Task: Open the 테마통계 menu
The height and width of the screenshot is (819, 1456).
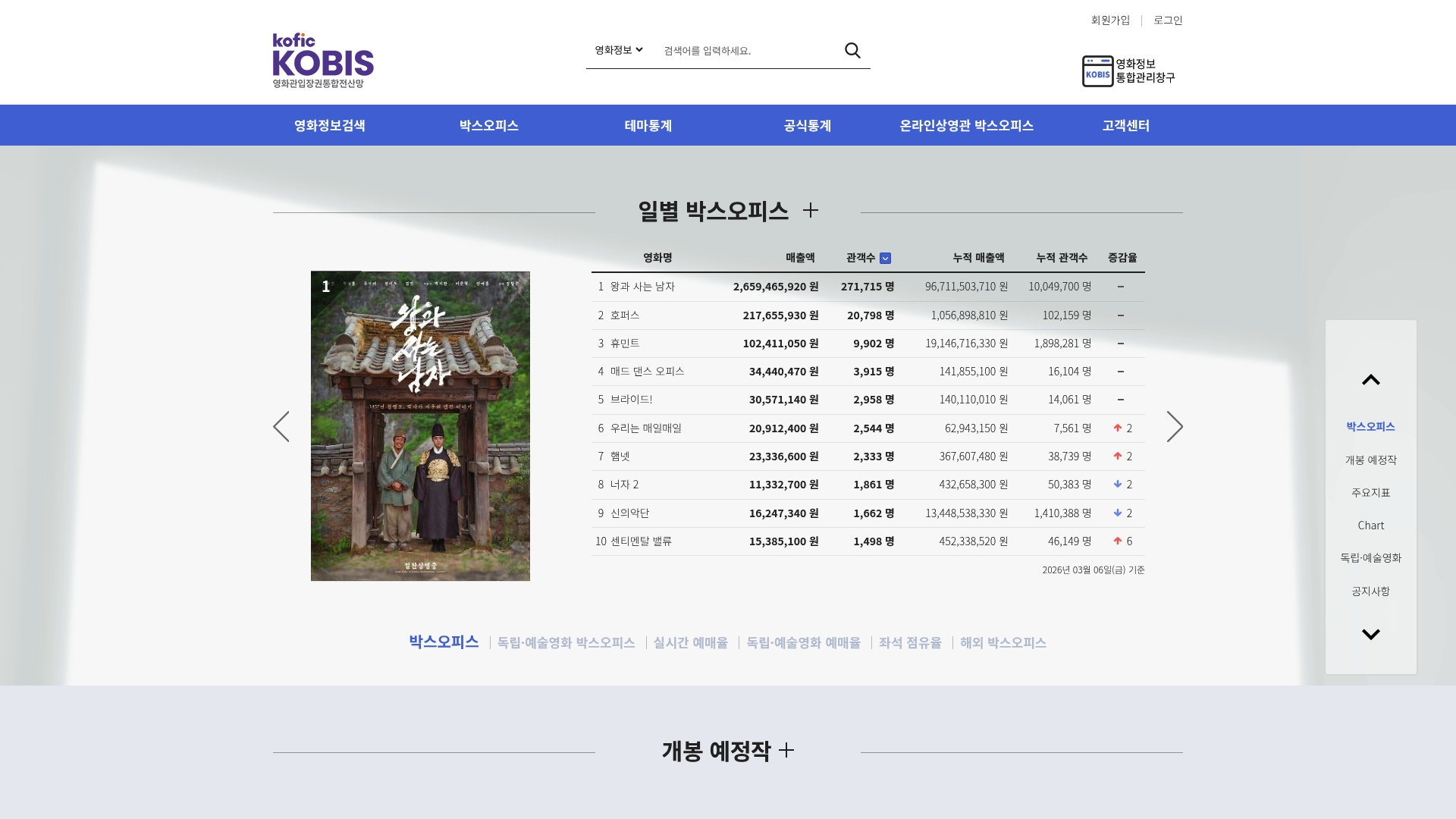Action: (x=648, y=125)
